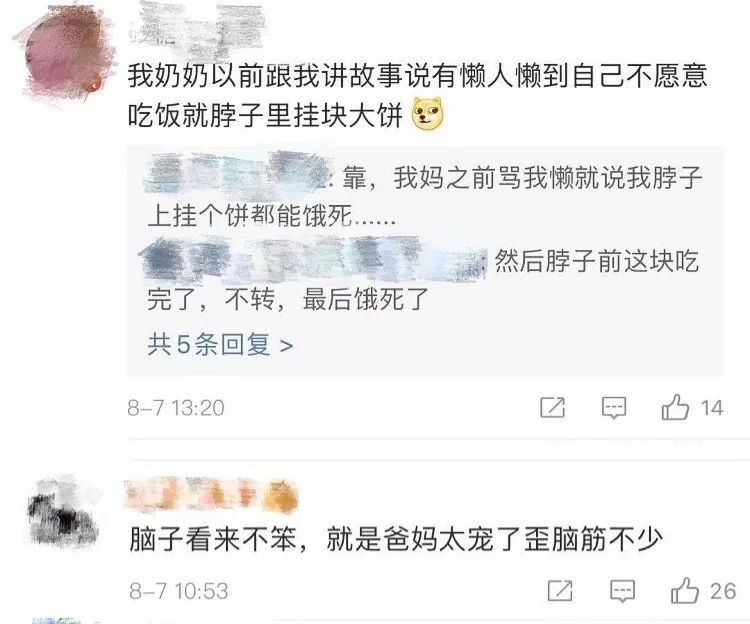Open the blurred orange username of the second commenter
The image size is (750, 624).
(x=210, y=495)
